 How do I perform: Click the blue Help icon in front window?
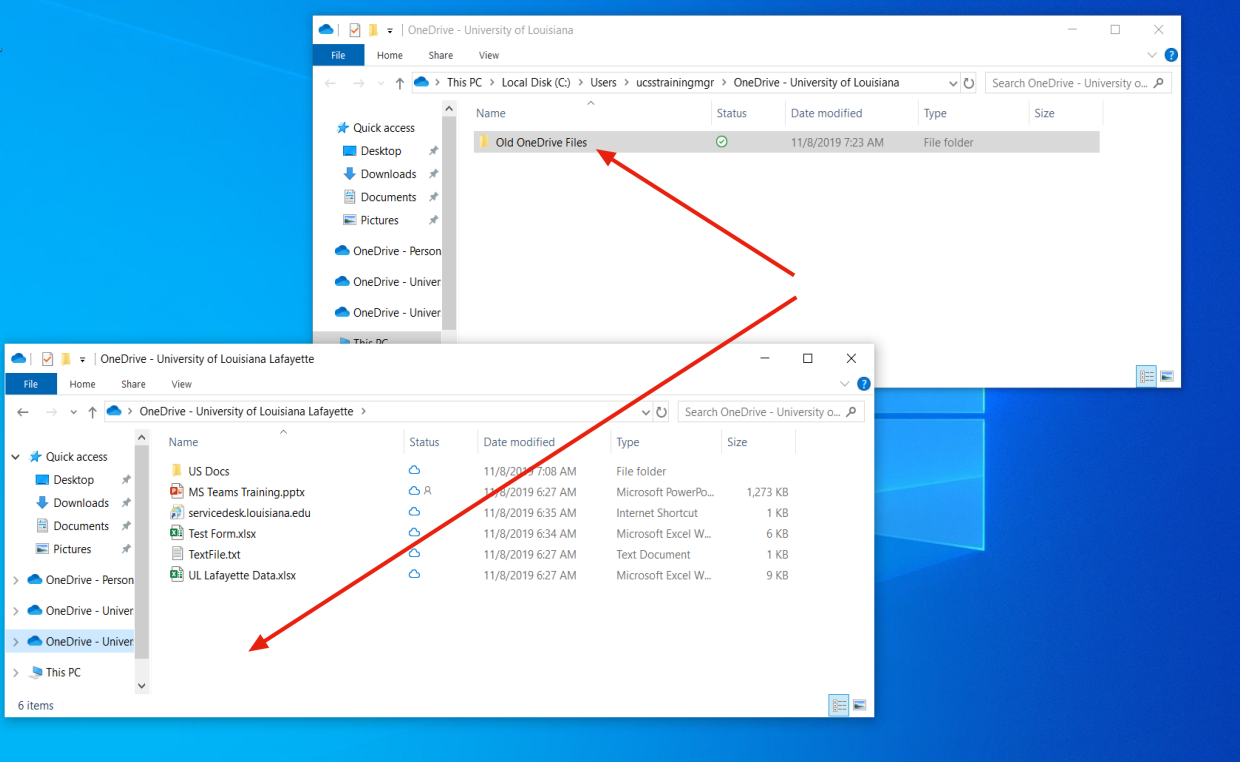[864, 384]
